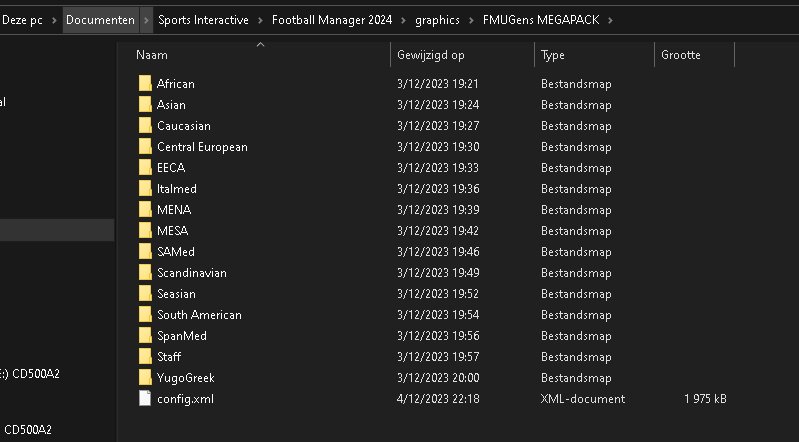Image resolution: width=799 pixels, height=442 pixels.
Task: Click the Type column header
Action: 553,55
